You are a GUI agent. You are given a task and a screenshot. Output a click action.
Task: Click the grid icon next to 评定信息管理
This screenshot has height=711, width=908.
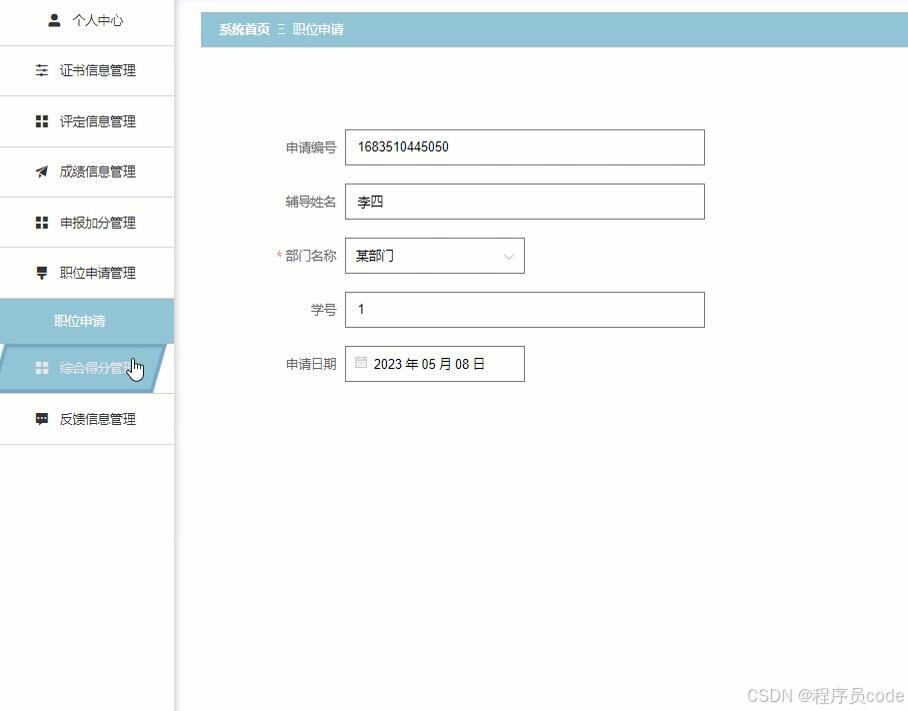[x=42, y=121]
